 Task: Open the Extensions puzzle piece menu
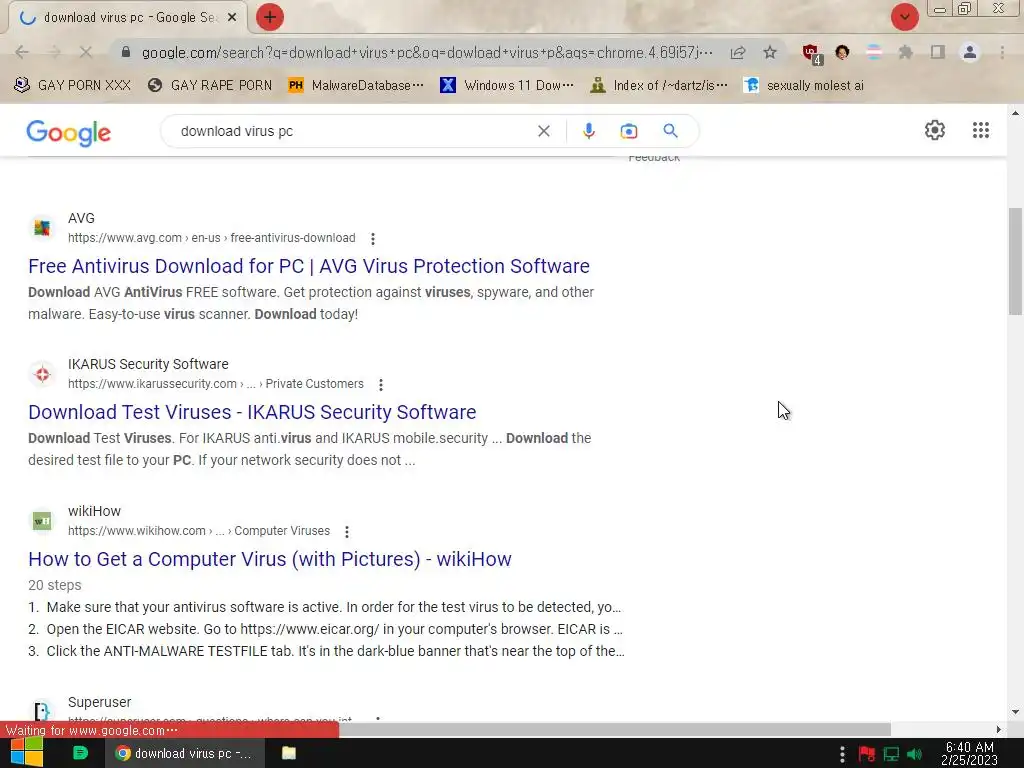905,52
